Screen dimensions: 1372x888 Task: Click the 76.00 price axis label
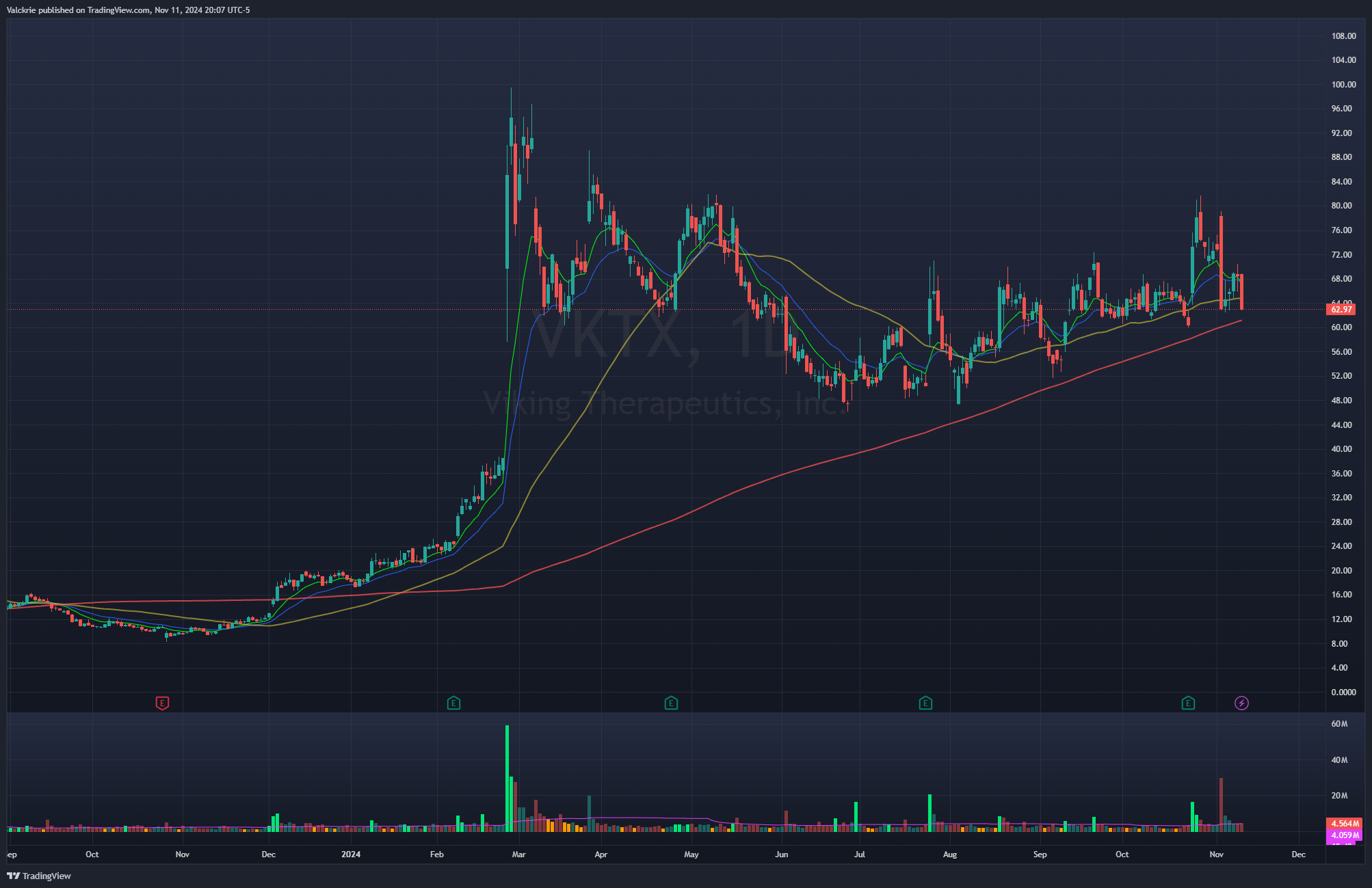point(1341,230)
